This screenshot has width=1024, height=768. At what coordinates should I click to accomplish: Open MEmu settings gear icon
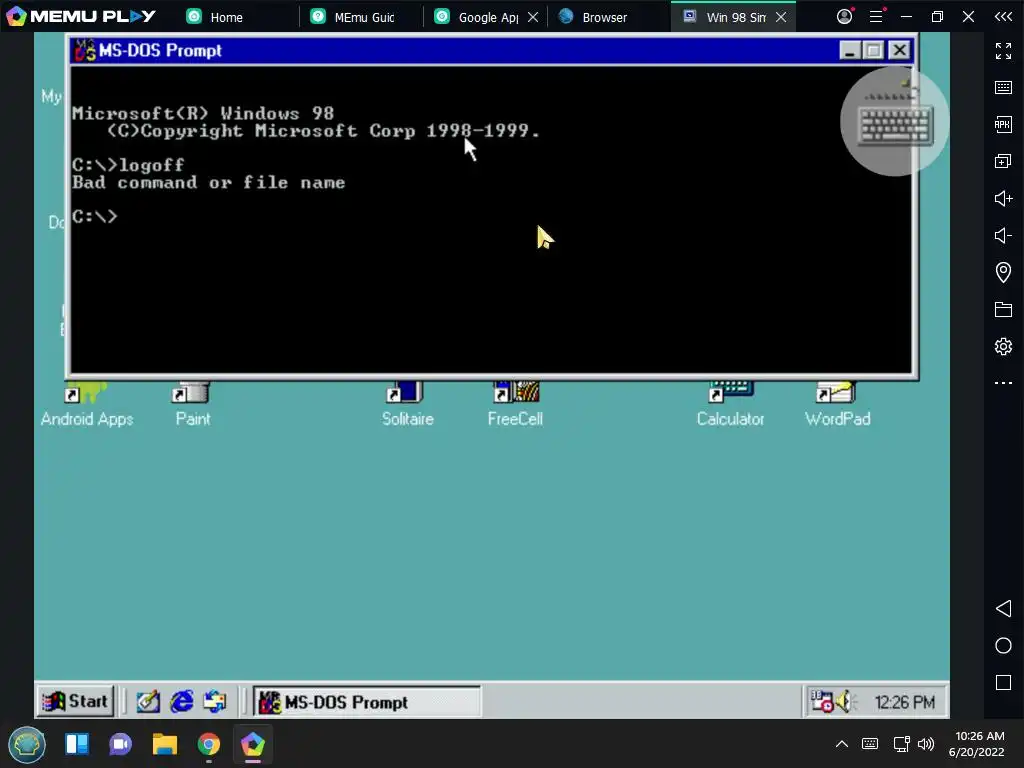coord(1003,346)
